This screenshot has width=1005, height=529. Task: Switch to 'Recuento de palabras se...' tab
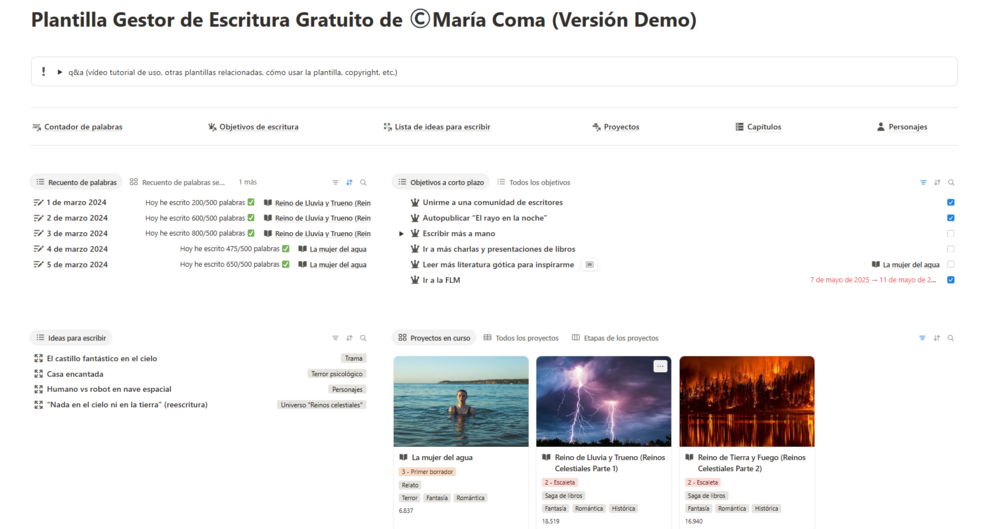tap(178, 182)
